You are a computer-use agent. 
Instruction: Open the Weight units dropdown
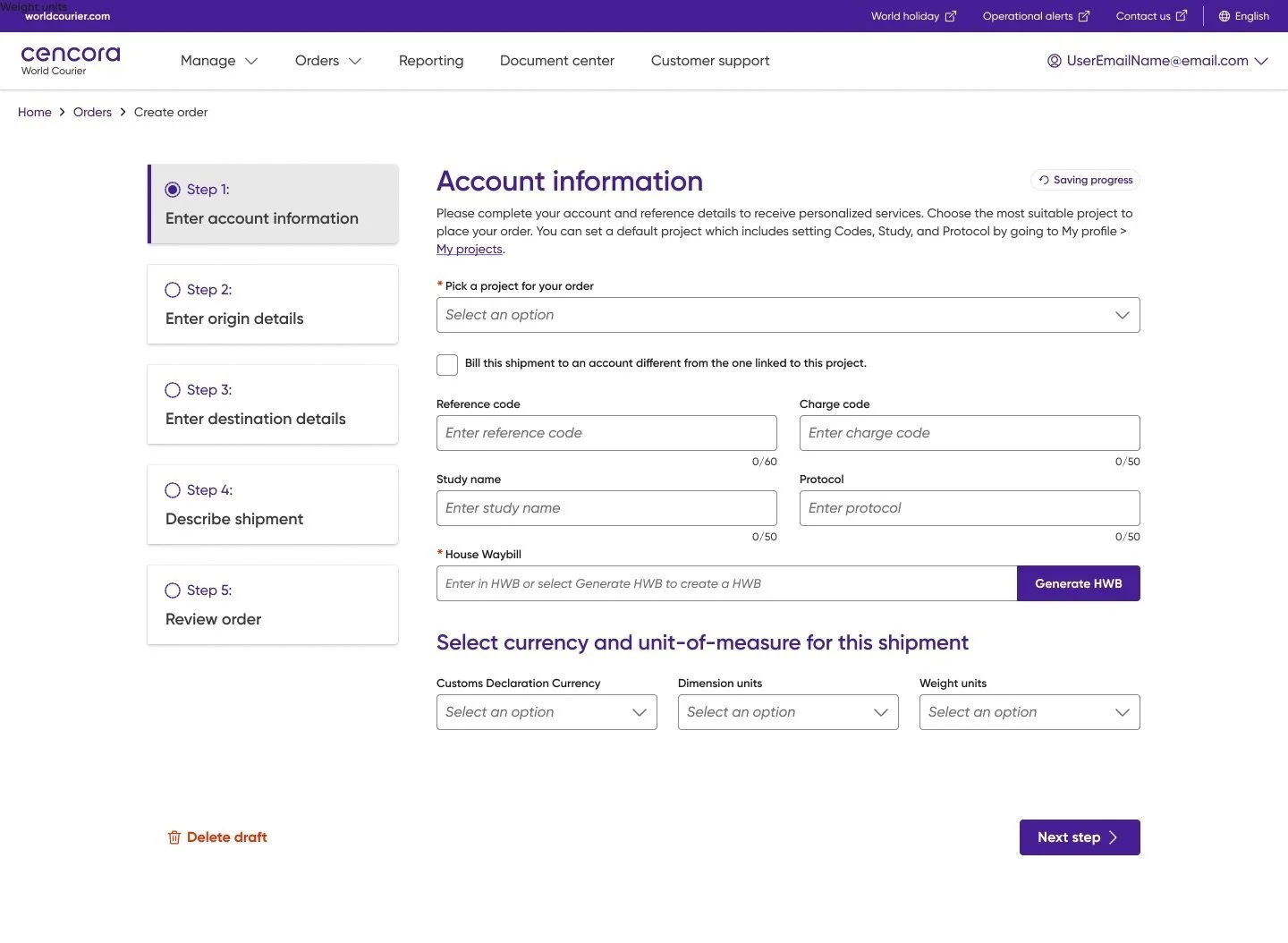(1030, 712)
